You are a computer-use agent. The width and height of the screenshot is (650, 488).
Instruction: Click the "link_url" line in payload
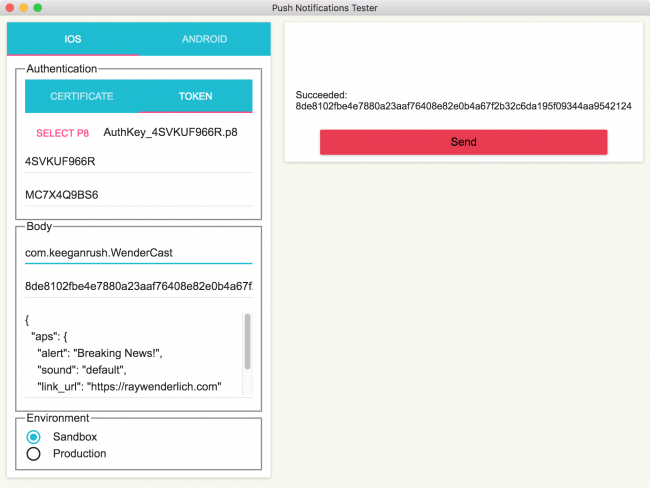[129, 387]
